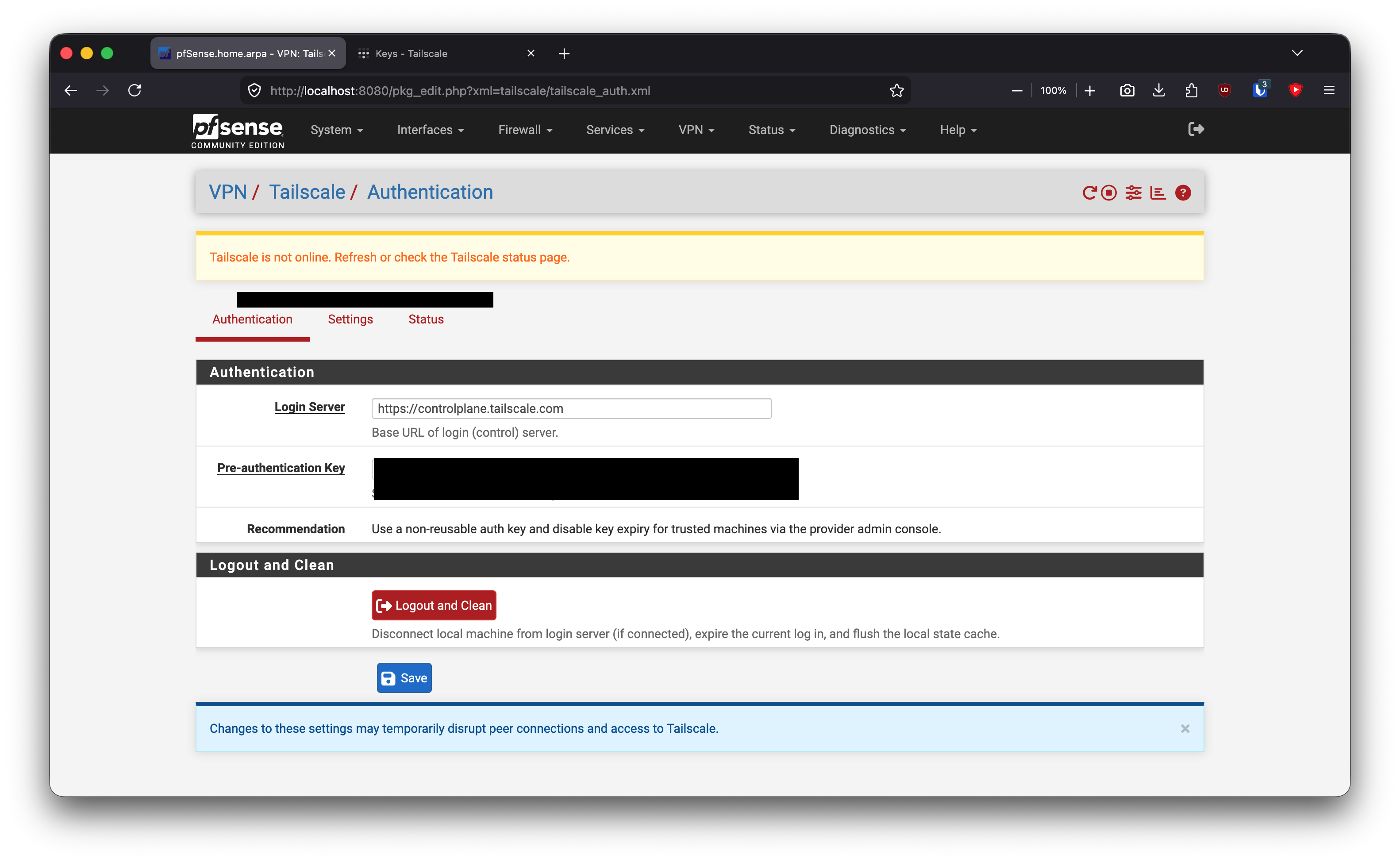Click the Logout and Clean button
1400x862 pixels.
(434, 605)
